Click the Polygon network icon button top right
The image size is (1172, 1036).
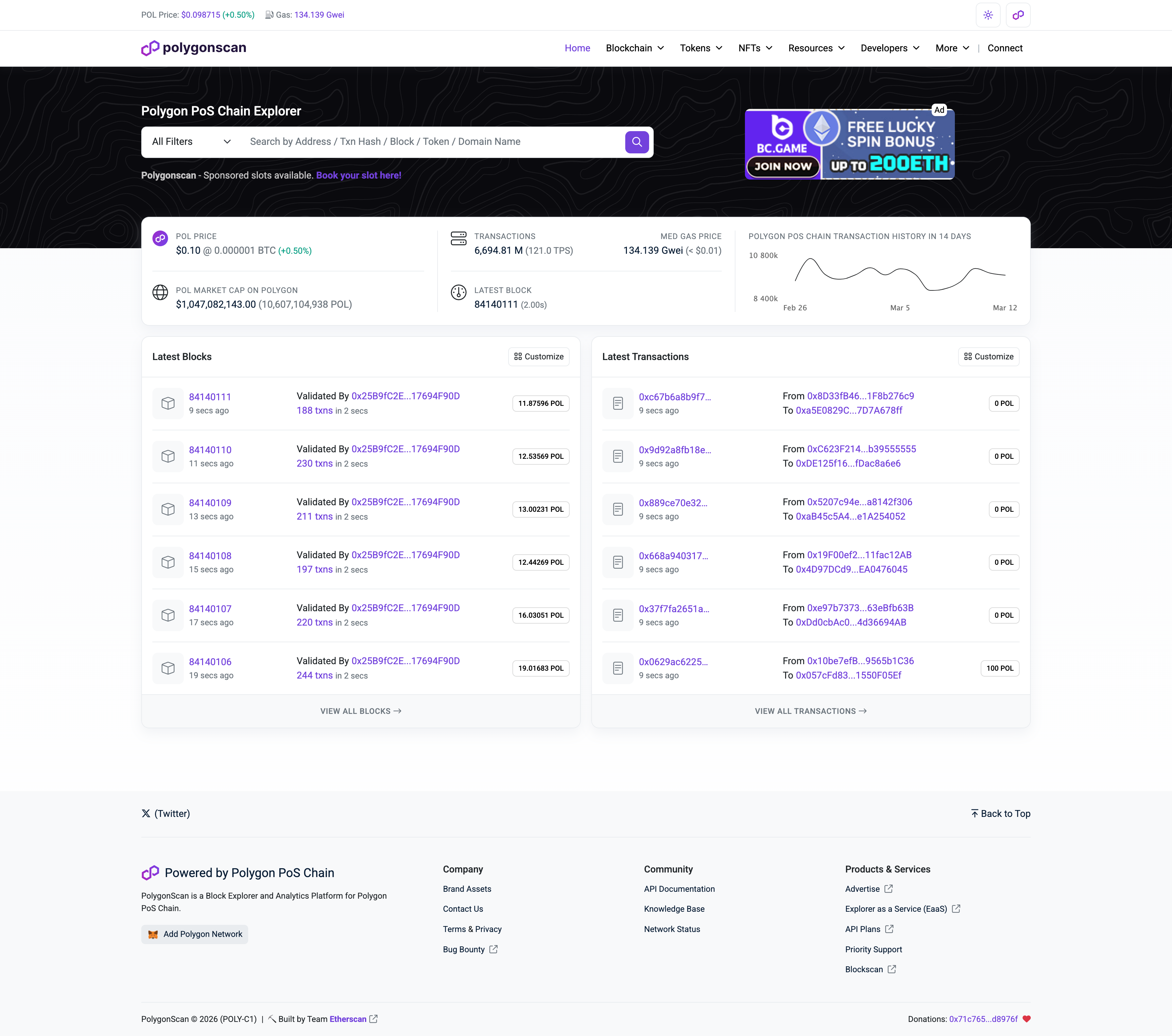pyautogui.click(x=1018, y=15)
